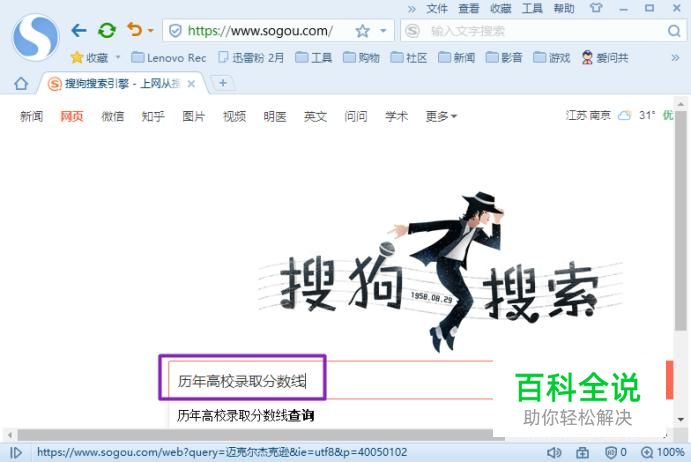The height and width of the screenshot is (462, 691).
Task: Click the vertical scrollbar down arrow
Action: 681,419
